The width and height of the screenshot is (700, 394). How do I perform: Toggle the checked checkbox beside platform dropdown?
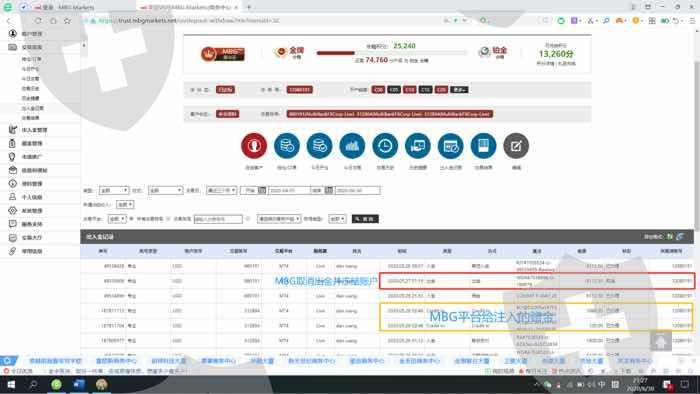point(132,219)
